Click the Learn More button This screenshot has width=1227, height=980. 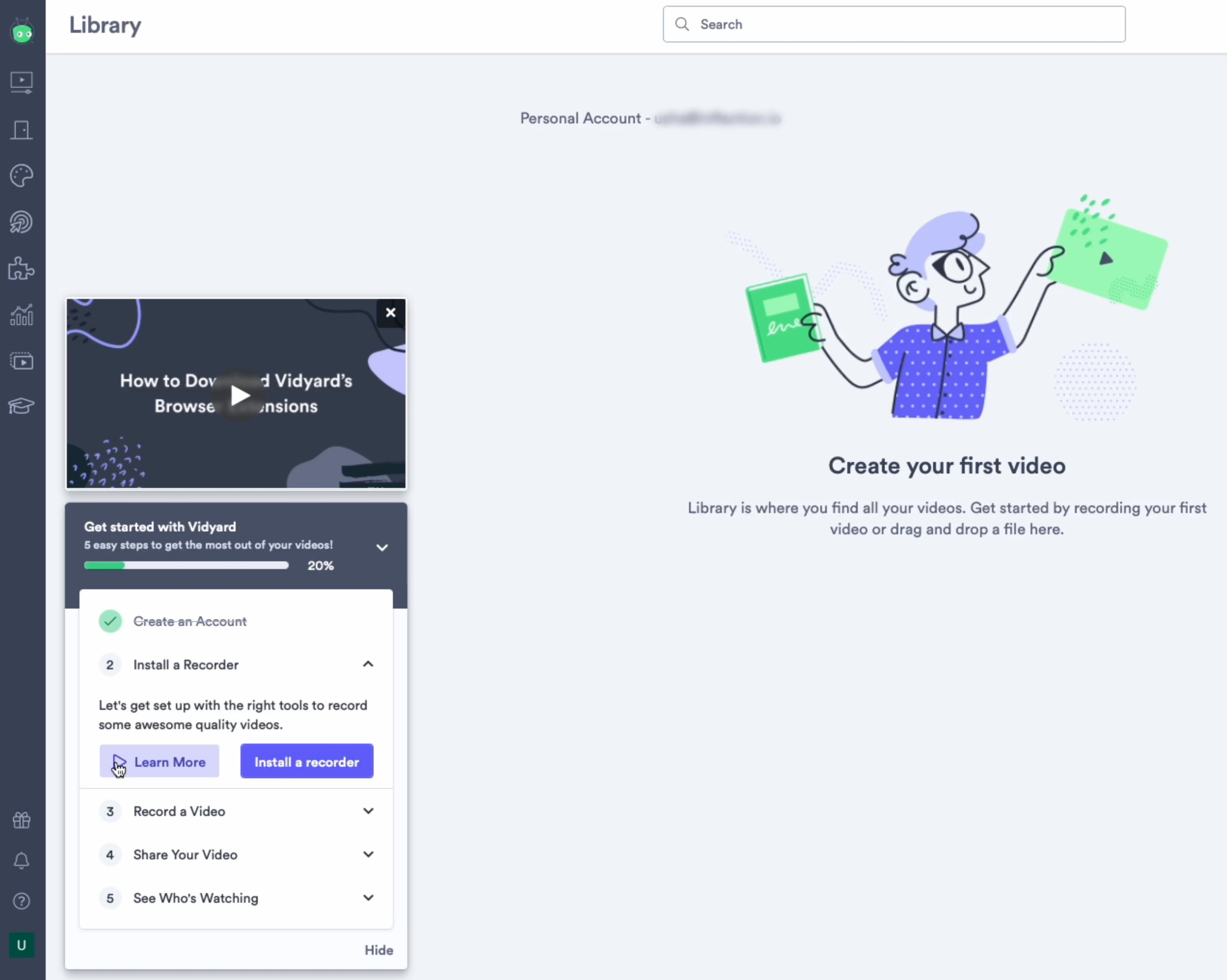159,761
